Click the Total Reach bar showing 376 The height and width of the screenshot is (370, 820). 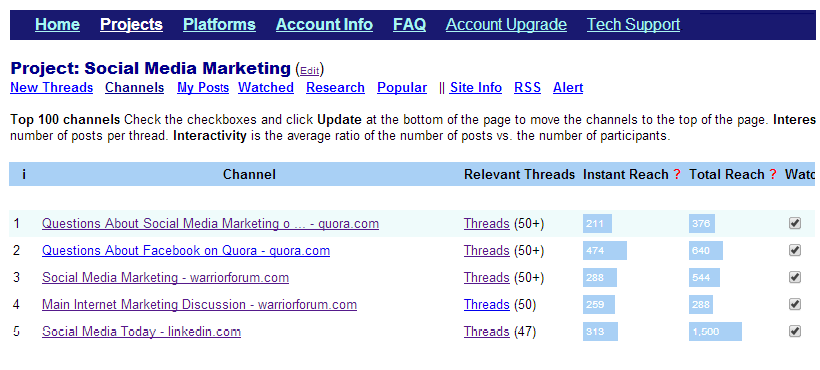(x=703, y=224)
